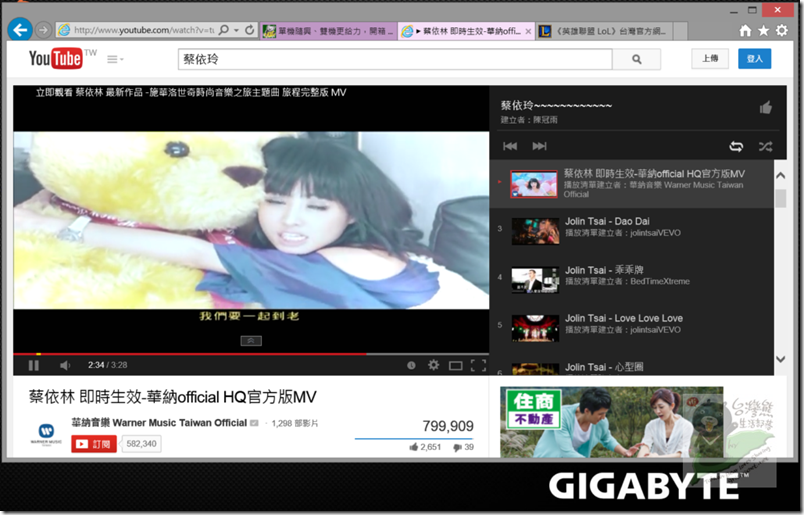The width and height of the screenshot is (804, 515).
Task: Mute the video volume icon
Action: click(65, 365)
